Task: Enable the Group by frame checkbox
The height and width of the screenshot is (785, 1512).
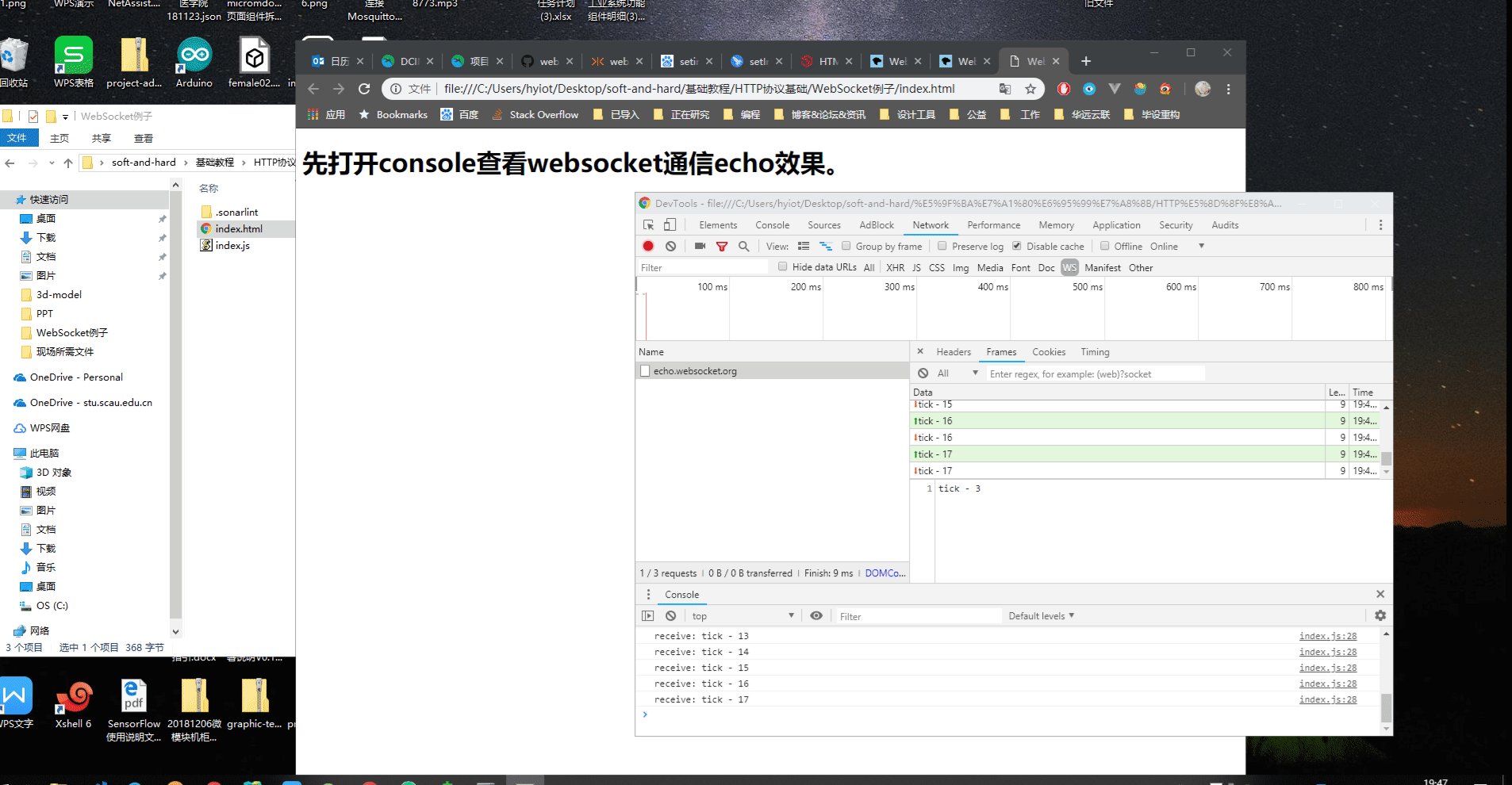Action: [846, 246]
